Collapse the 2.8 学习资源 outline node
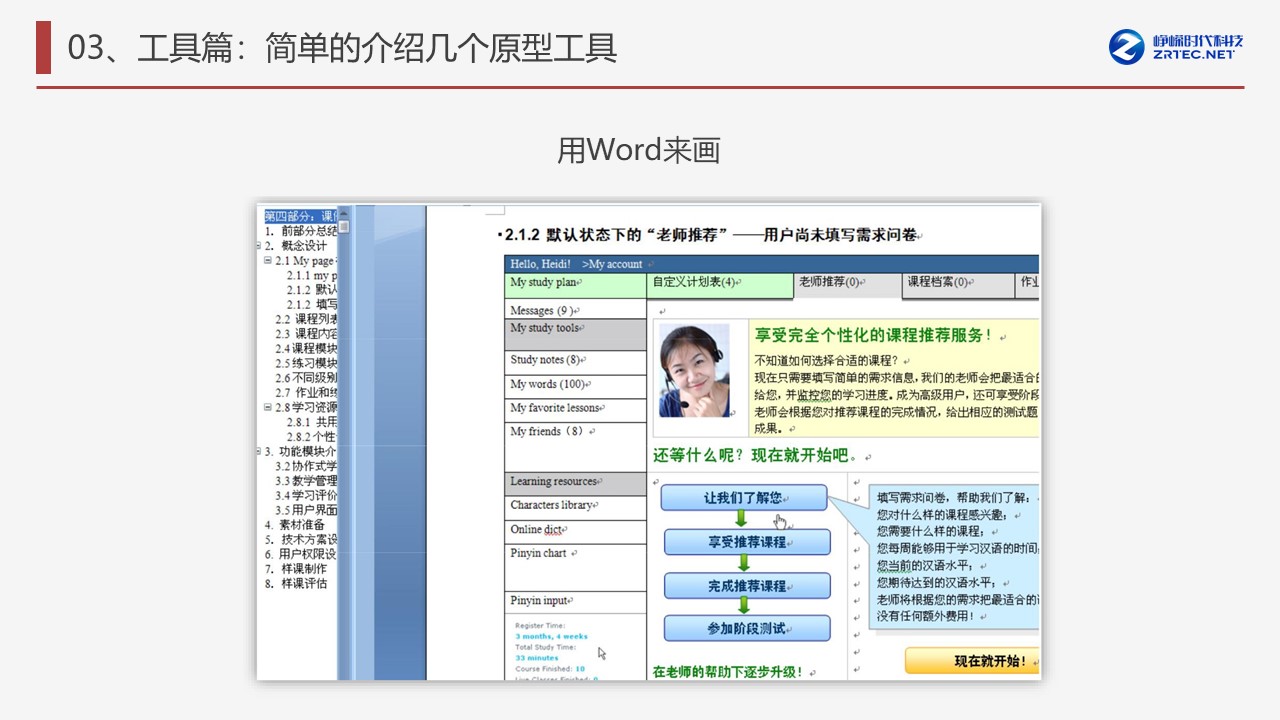 268,408
